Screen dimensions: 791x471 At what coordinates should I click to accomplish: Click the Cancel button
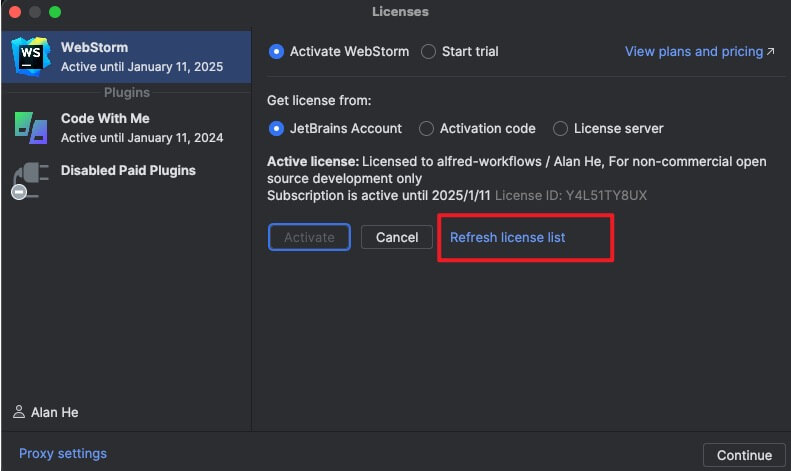(x=397, y=237)
